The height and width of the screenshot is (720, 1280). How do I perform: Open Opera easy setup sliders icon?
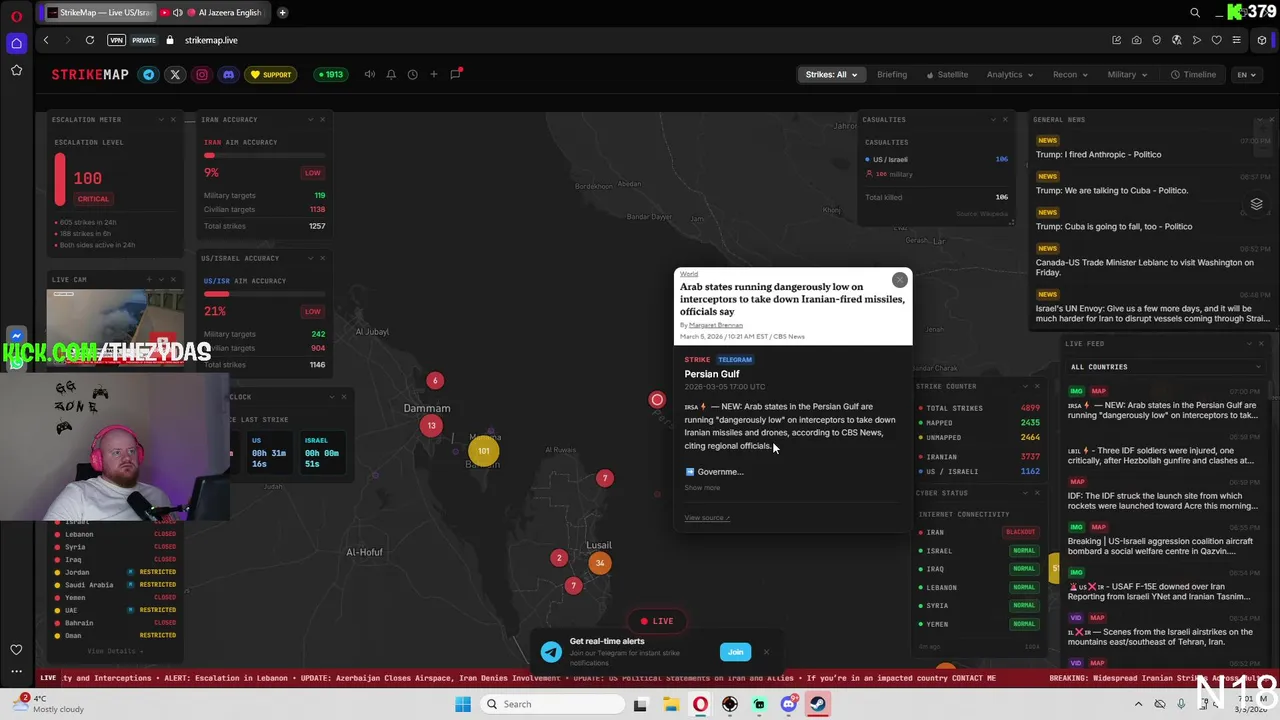coord(1237,40)
